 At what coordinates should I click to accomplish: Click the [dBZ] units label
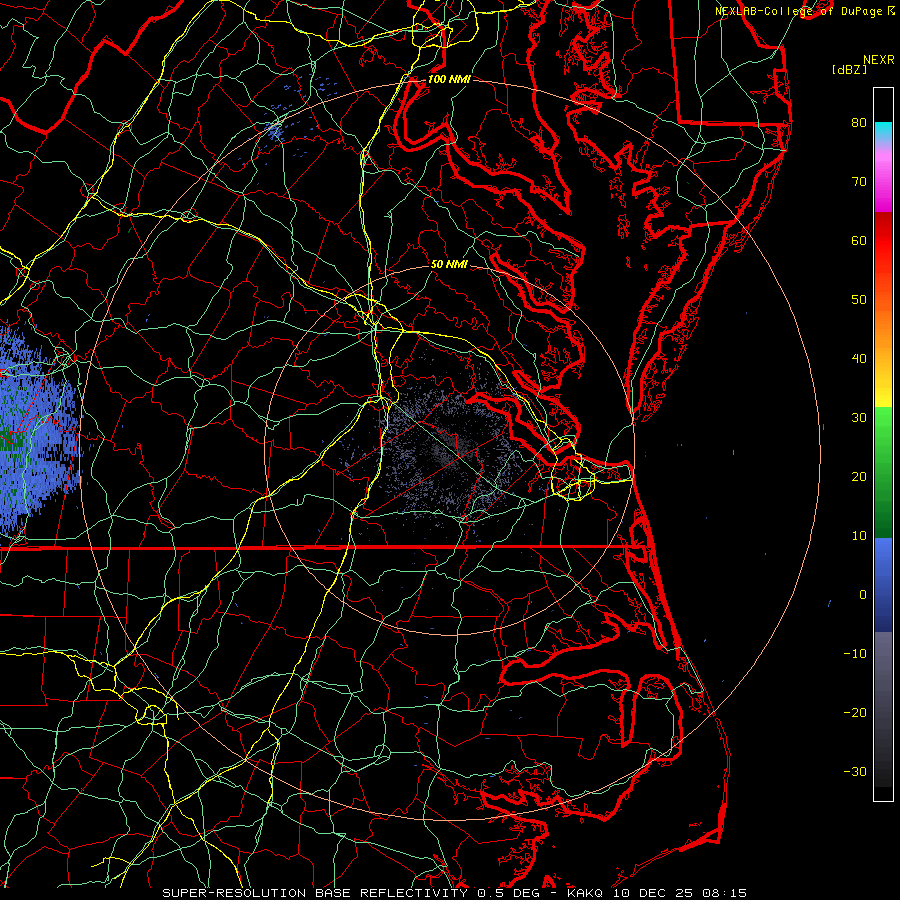tap(849, 69)
